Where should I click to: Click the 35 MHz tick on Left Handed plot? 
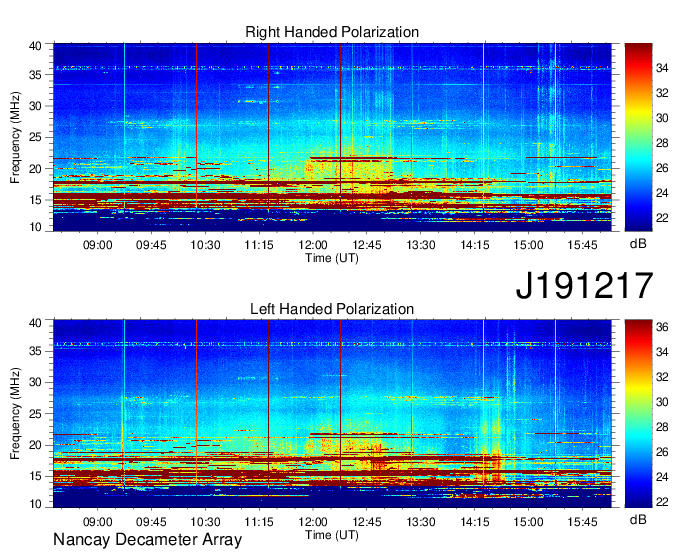pyautogui.click(x=35, y=351)
